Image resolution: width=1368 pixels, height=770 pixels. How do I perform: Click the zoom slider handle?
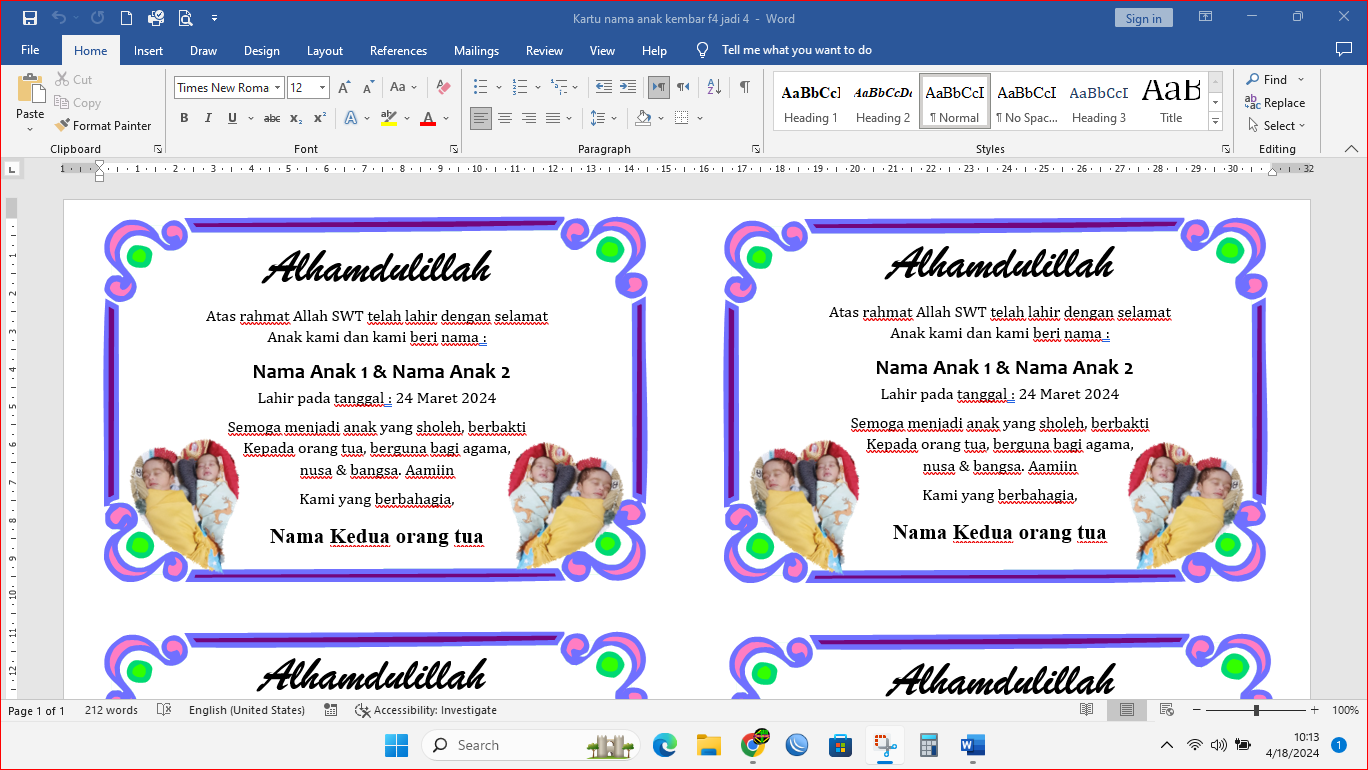1256,710
